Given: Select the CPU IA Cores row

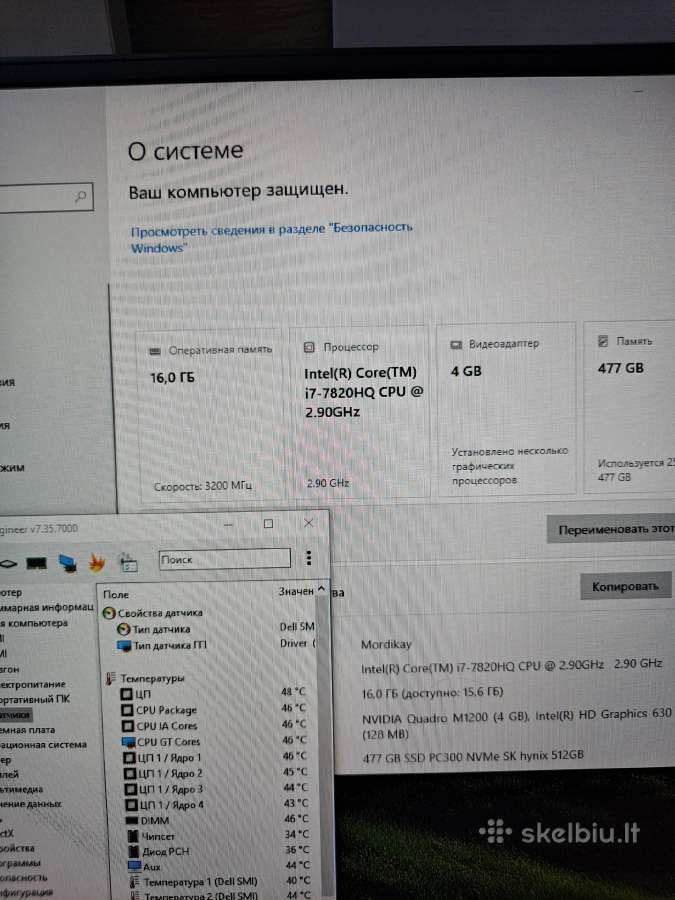Looking at the screenshot, I should click(x=214, y=726).
